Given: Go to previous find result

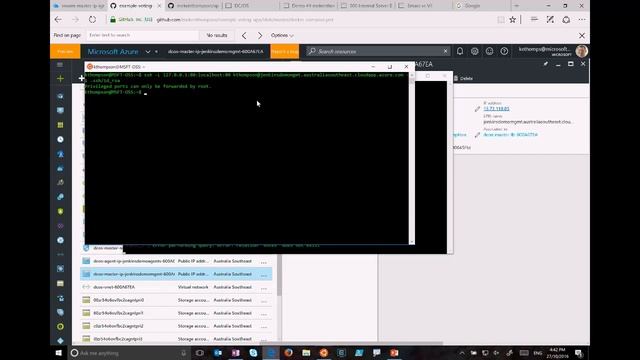Looking at the screenshot, I should 244,36.
